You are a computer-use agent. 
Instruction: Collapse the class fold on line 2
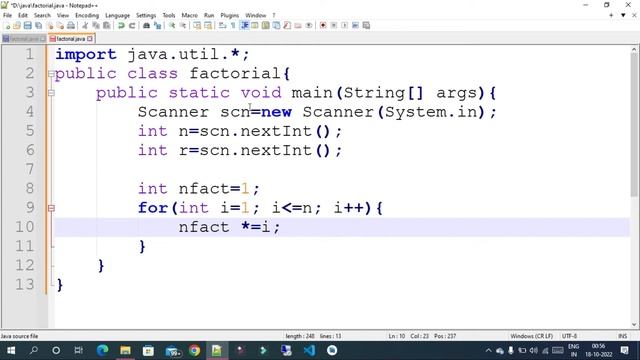[x=51, y=74]
